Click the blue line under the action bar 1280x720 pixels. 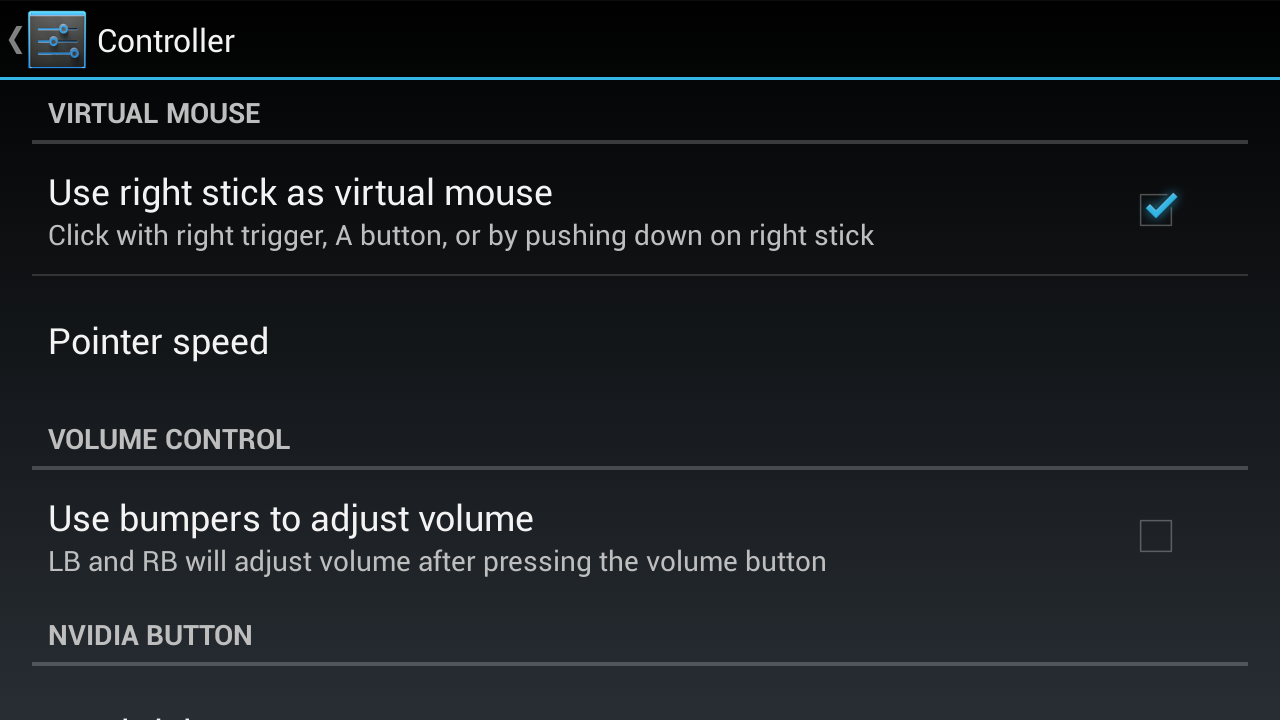click(640, 77)
